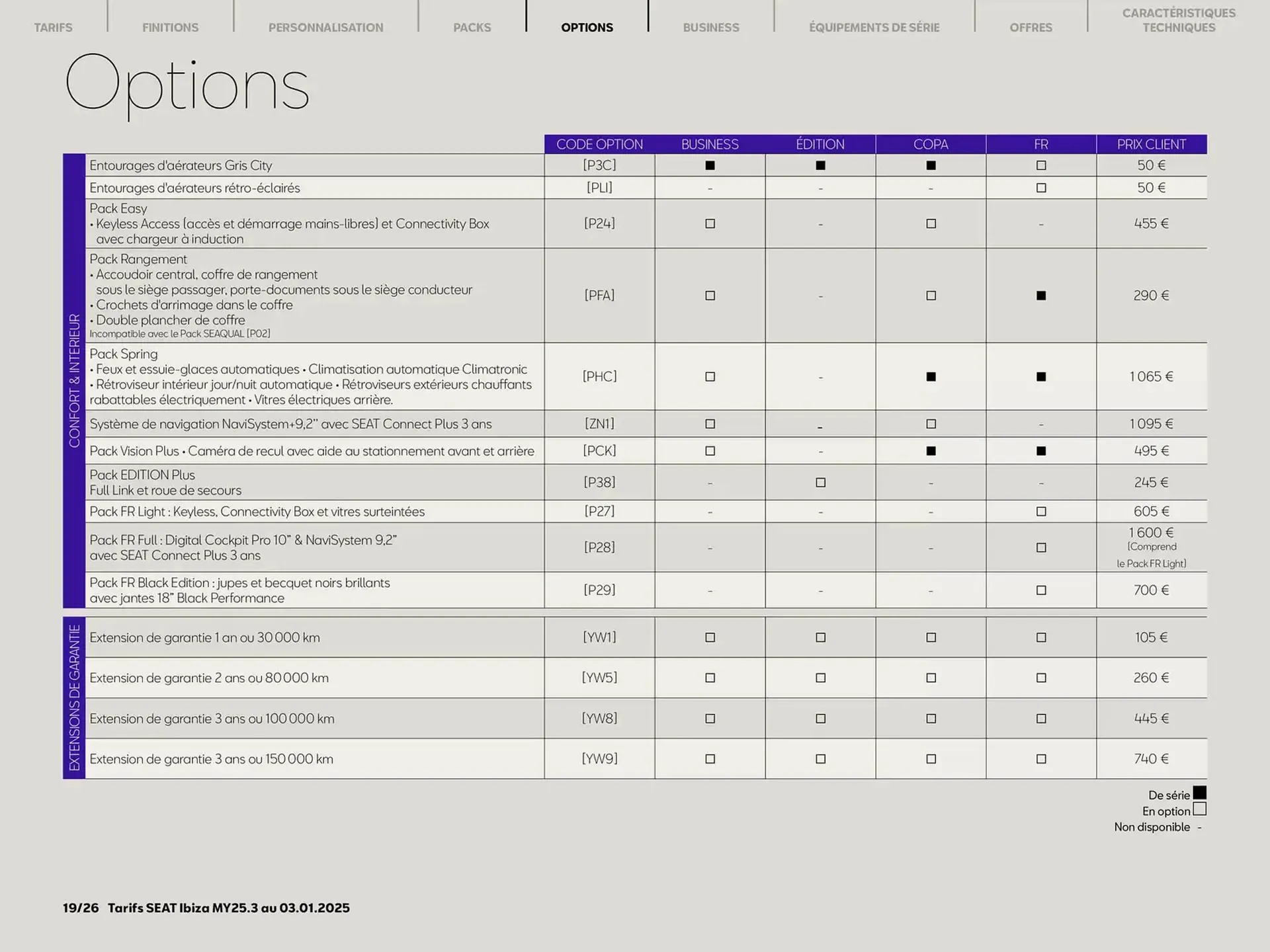Click the De série legend black square
1270x952 pixels.
pos(1199,793)
